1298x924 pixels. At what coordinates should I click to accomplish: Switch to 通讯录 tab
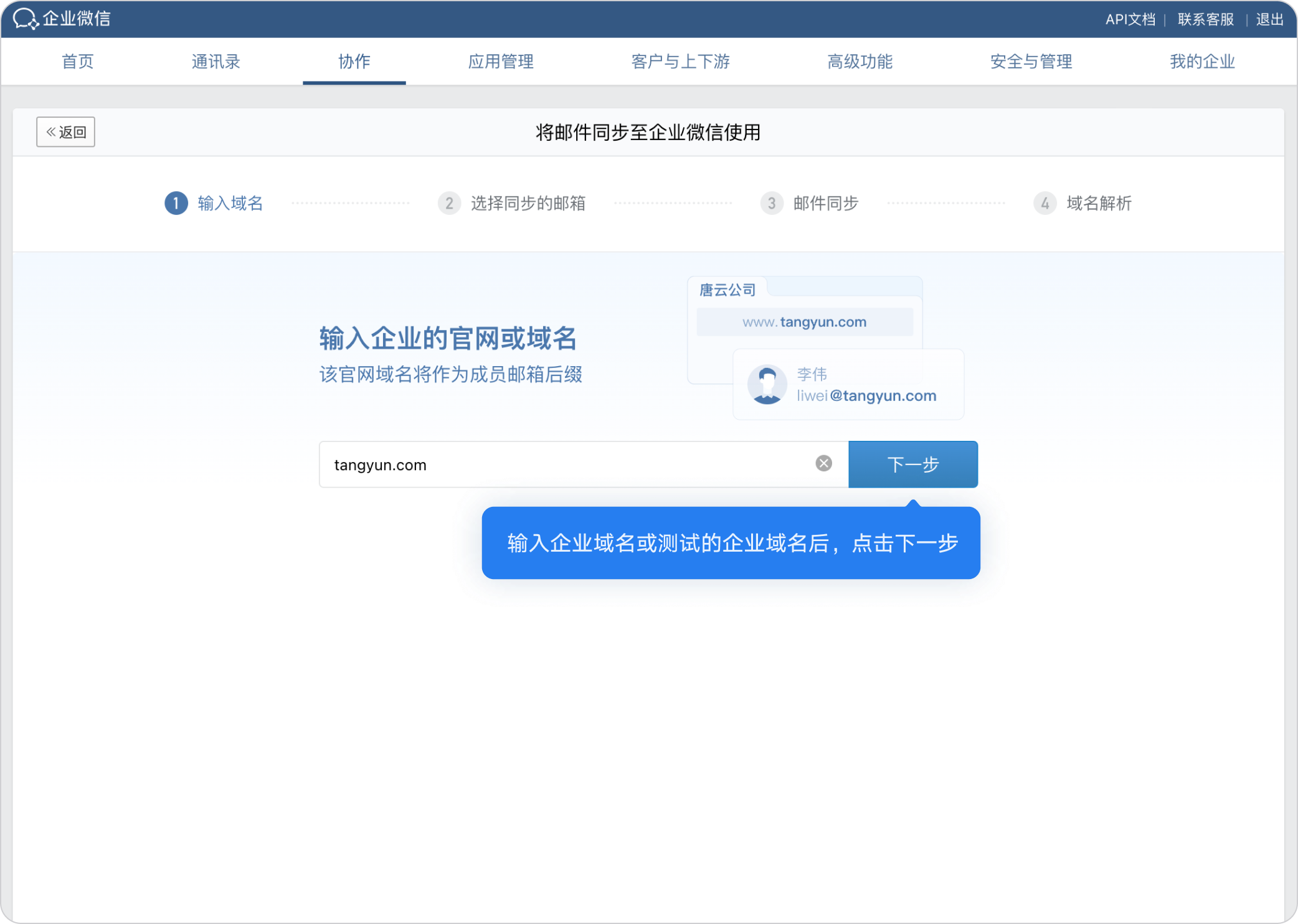click(216, 62)
